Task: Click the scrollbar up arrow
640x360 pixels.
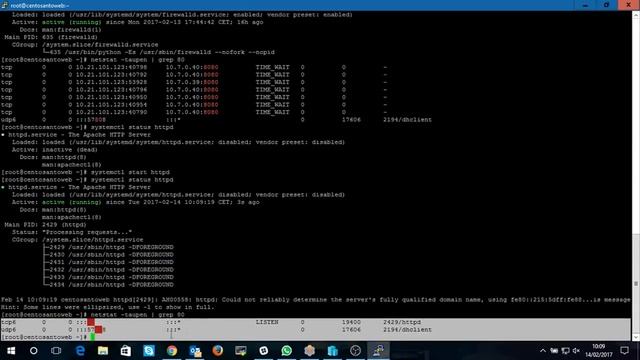Action: (x=636, y=15)
